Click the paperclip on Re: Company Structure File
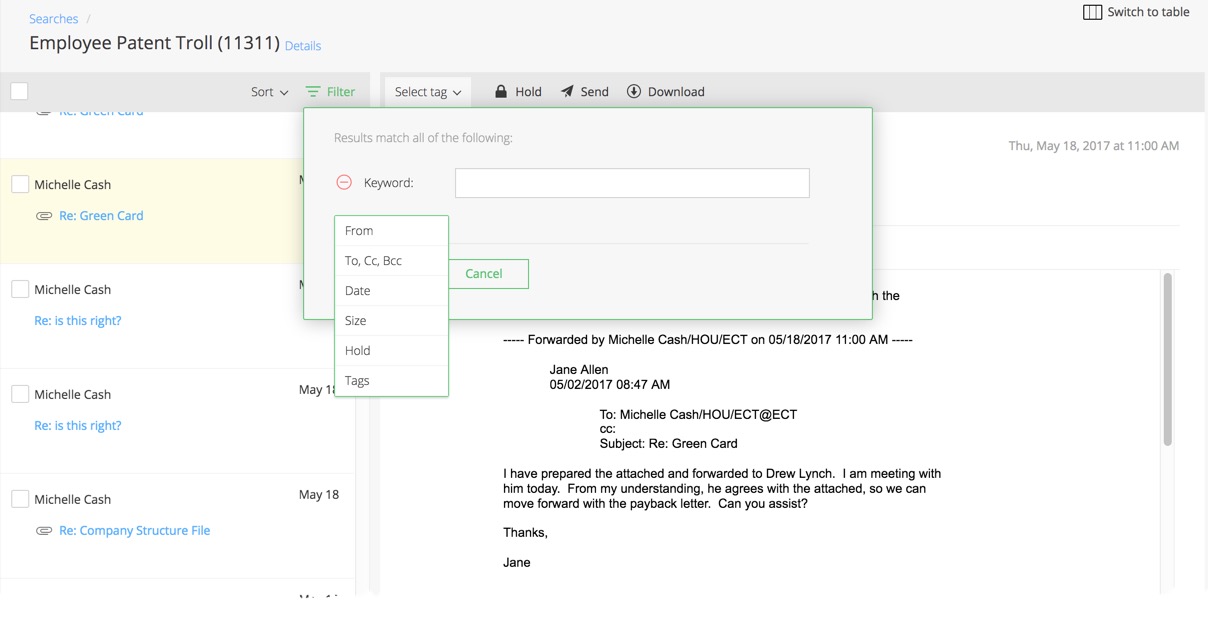Image resolution: width=1208 pixels, height=623 pixels. tap(43, 530)
